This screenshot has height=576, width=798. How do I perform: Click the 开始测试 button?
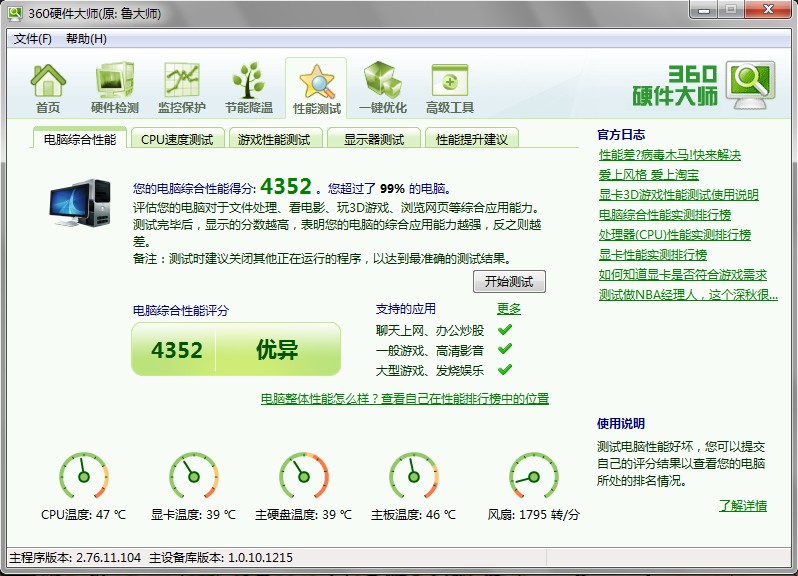click(x=509, y=281)
